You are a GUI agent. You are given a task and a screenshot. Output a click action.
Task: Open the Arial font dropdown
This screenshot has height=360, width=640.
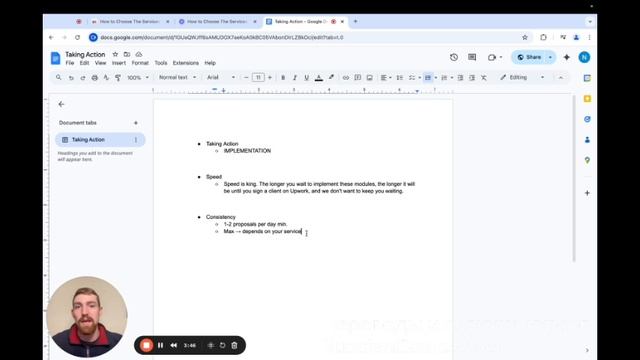click(221, 78)
